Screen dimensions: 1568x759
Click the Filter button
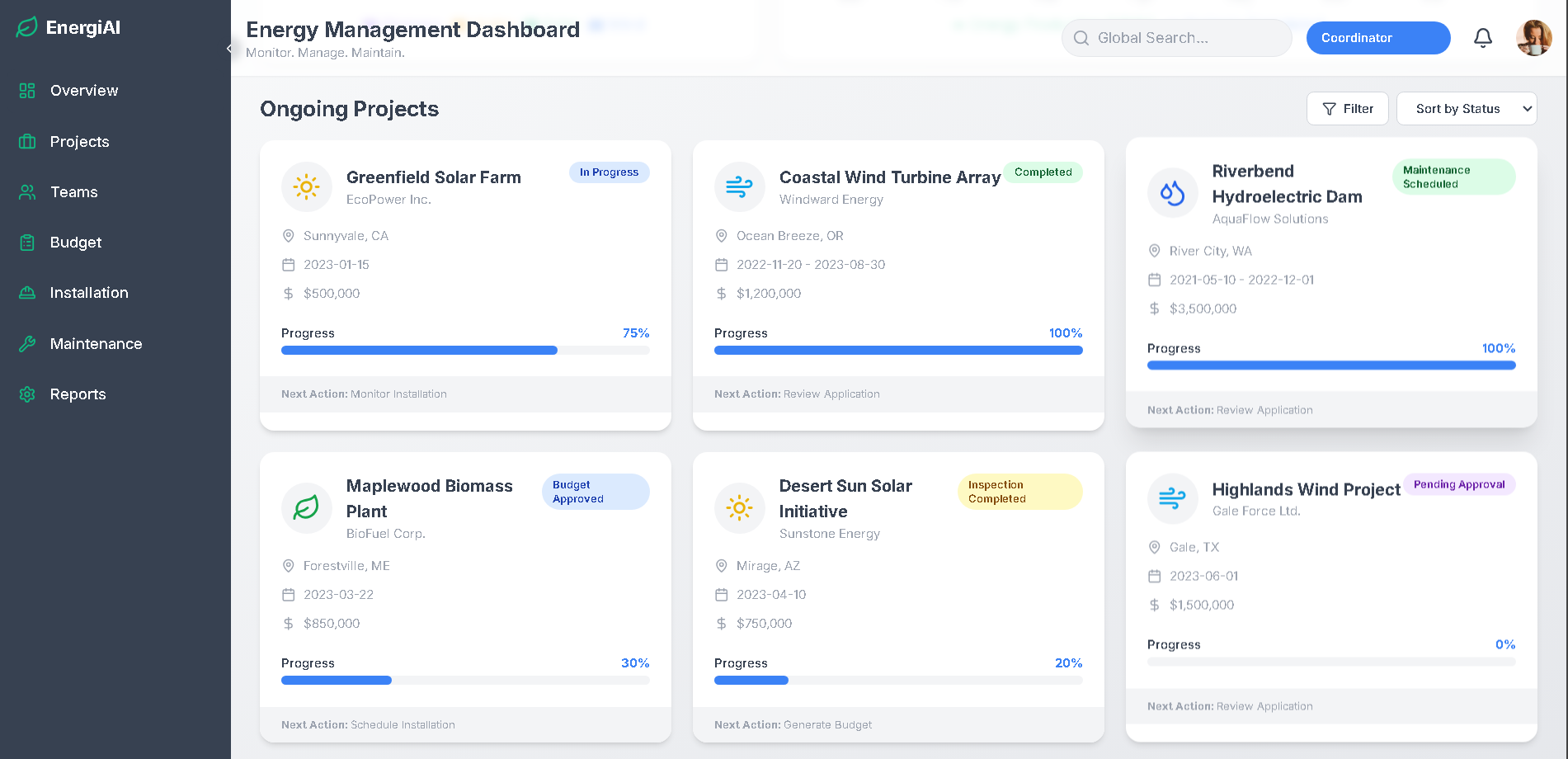(1347, 109)
